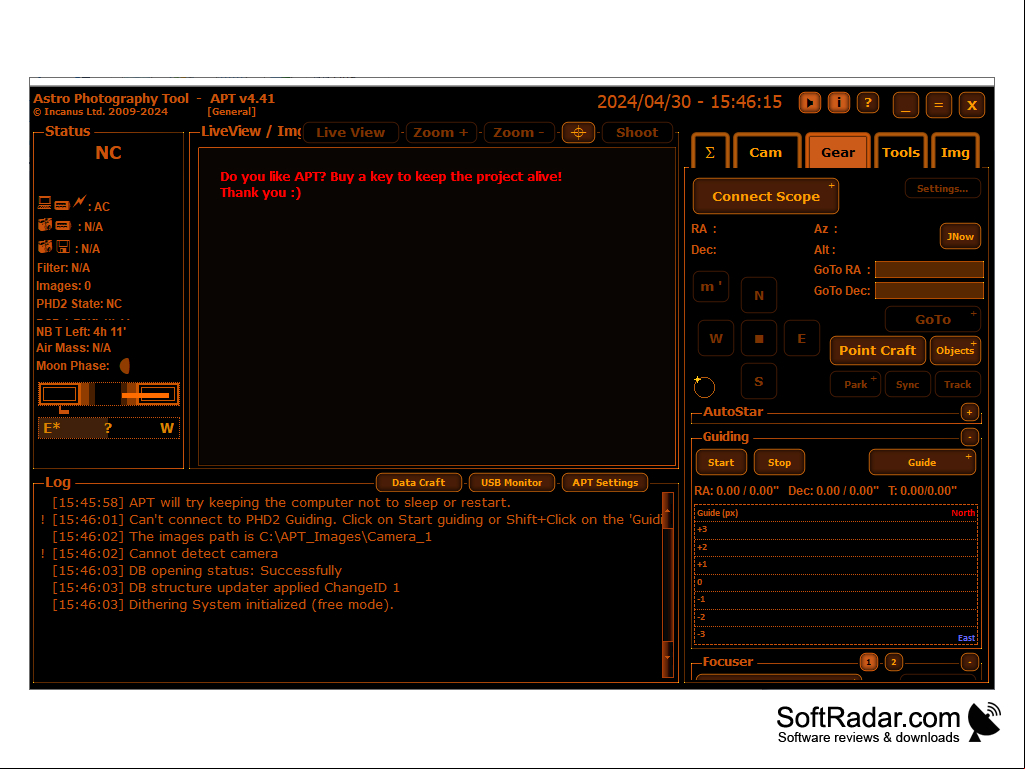The image size is (1025, 769).
Task: Start guiding with Start button
Action: pyautogui.click(x=721, y=462)
